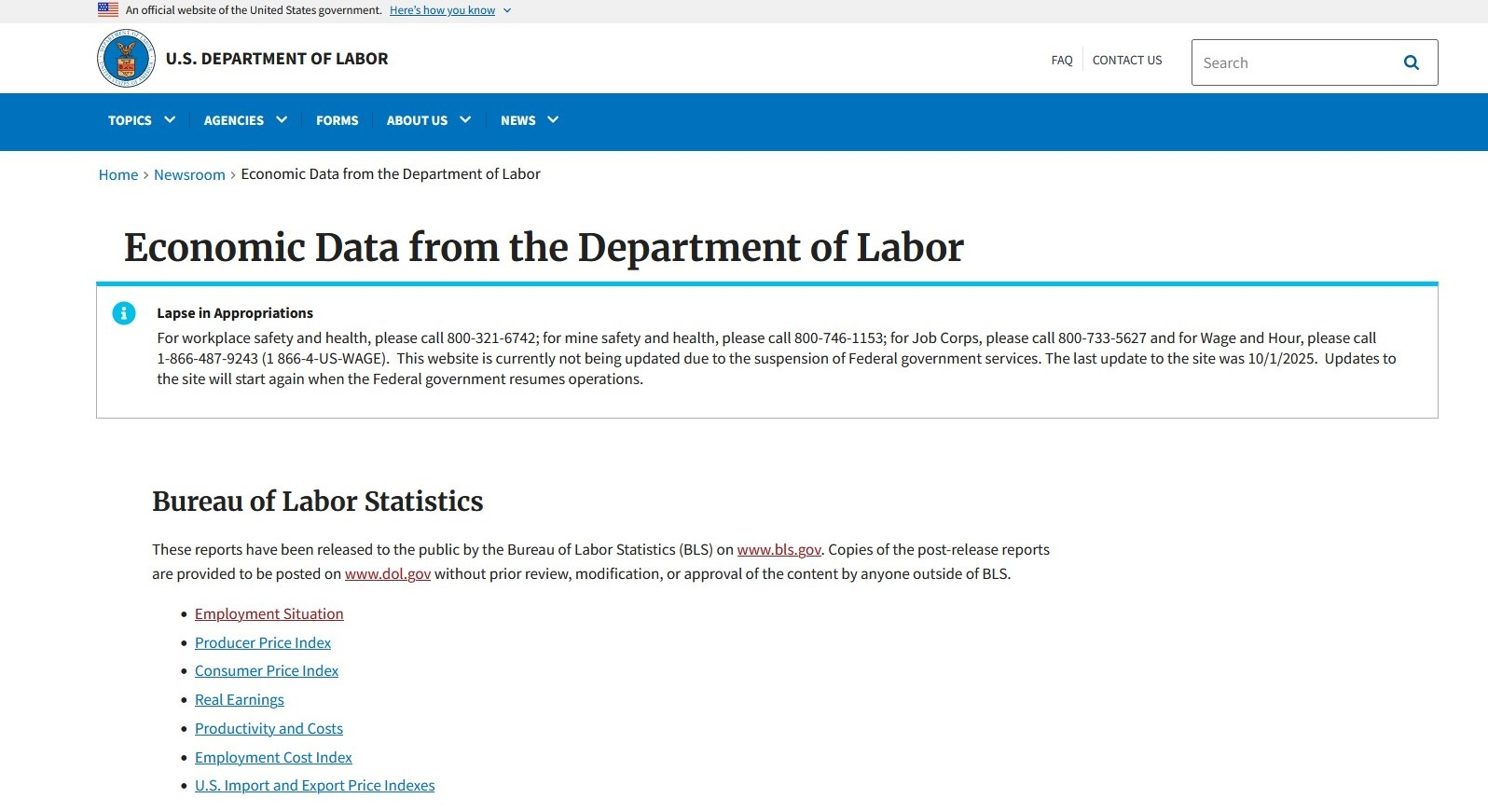This screenshot has height=812, width=1488.
Task: Go to Newsroom breadcrumb link
Action: click(x=189, y=175)
